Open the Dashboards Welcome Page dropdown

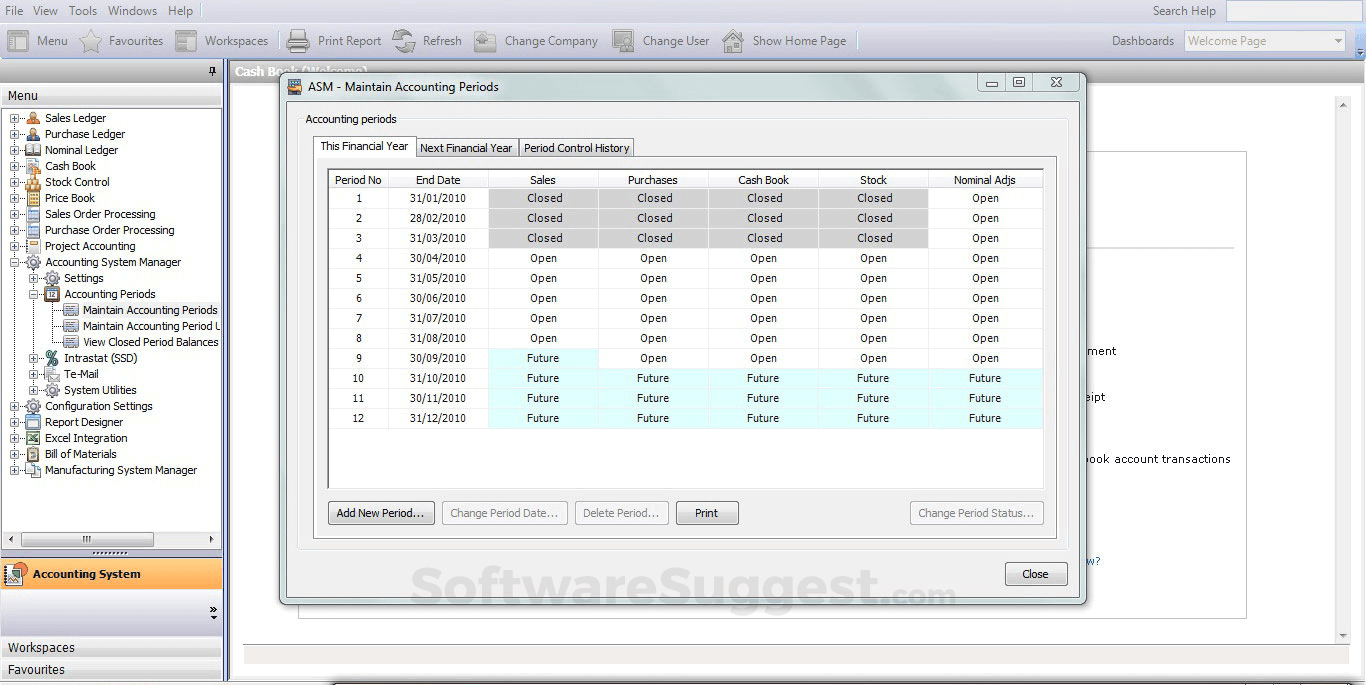coord(1338,41)
